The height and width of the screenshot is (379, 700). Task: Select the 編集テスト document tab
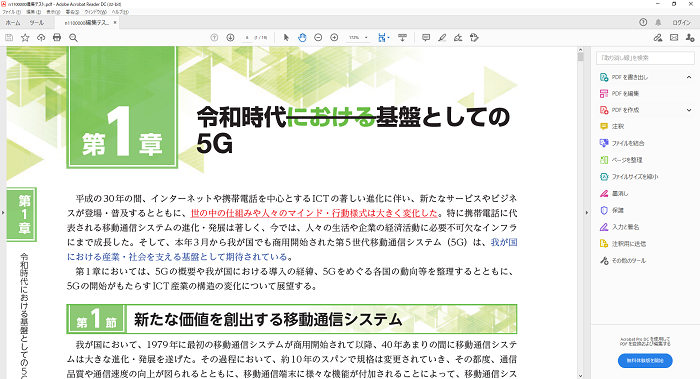click(x=87, y=22)
